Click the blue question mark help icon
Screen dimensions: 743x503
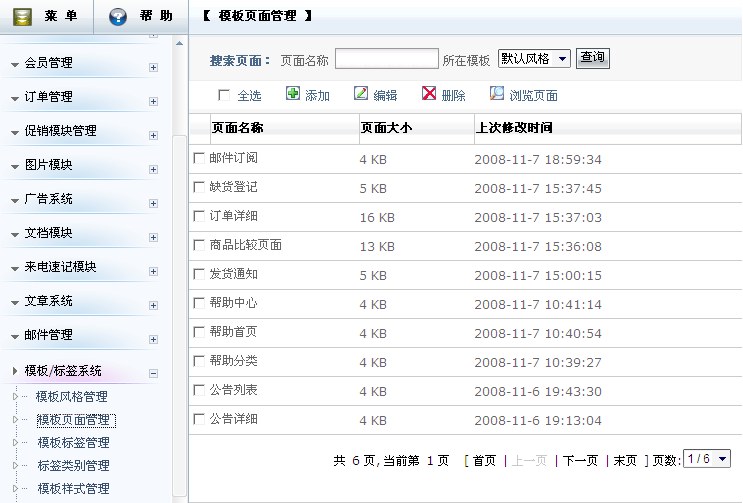click(118, 17)
